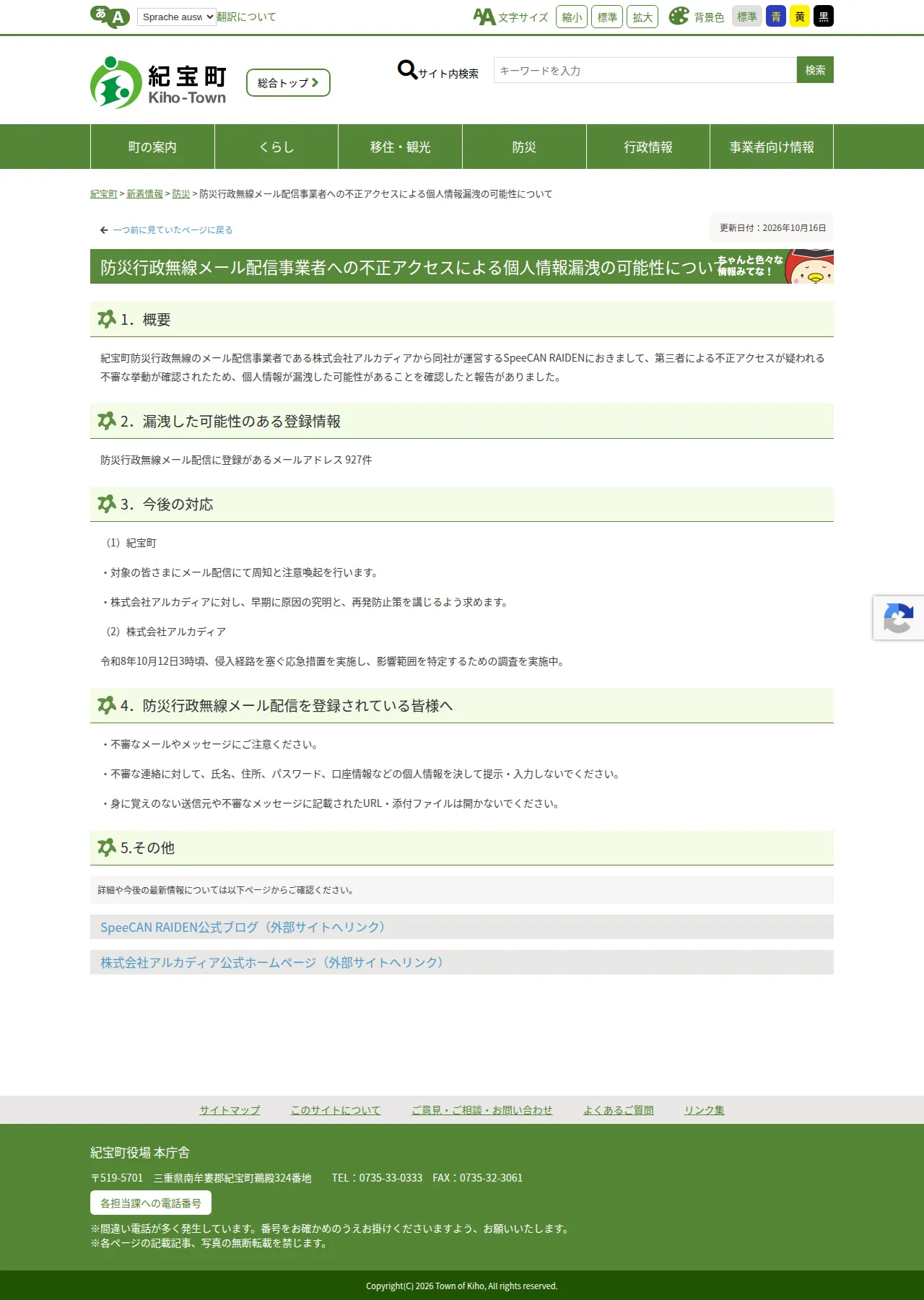Click the Kiho-Town logo
924x1300 pixels.
pos(158,82)
